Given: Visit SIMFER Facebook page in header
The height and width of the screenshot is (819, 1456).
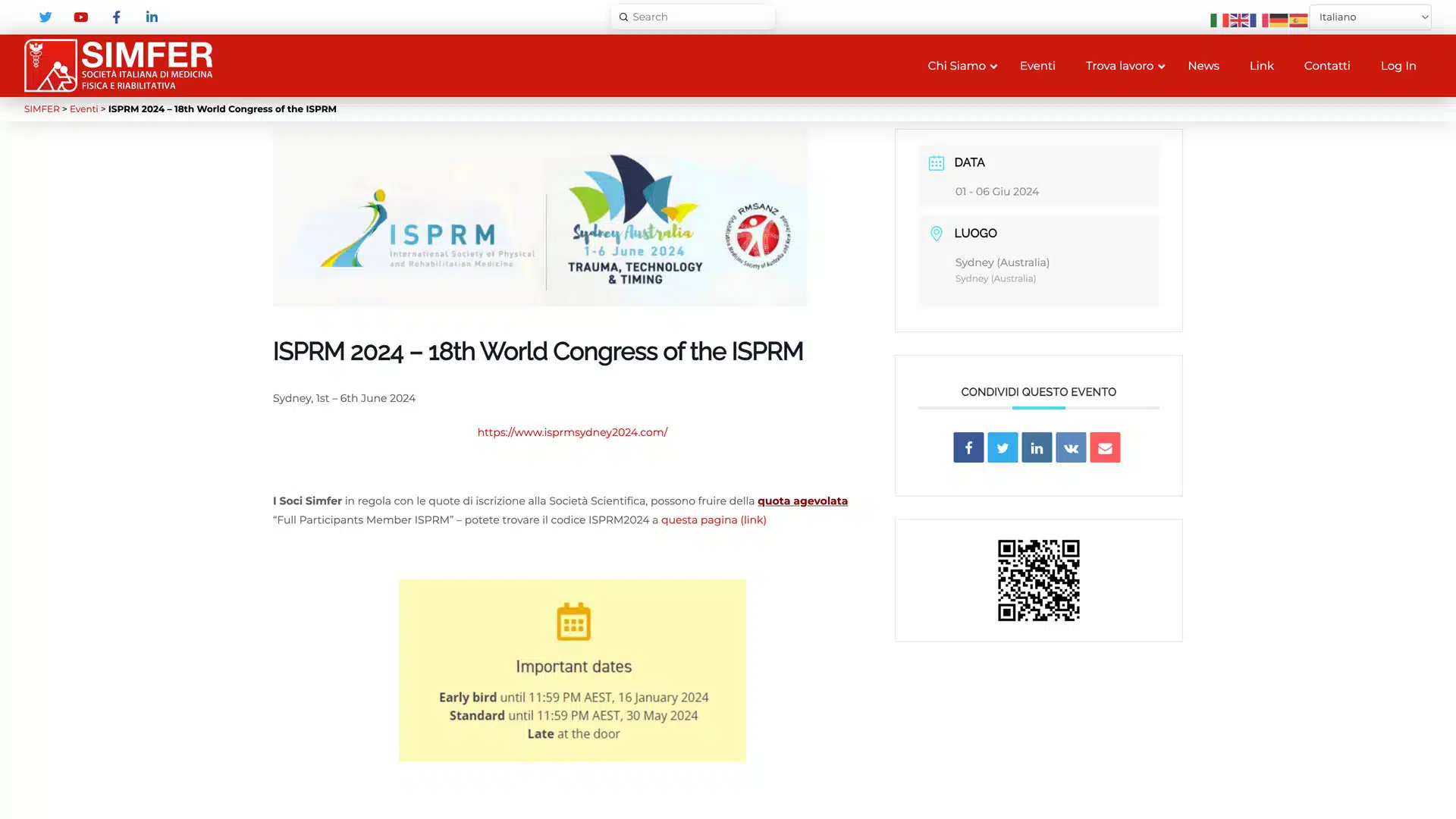Looking at the screenshot, I should (116, 17).
